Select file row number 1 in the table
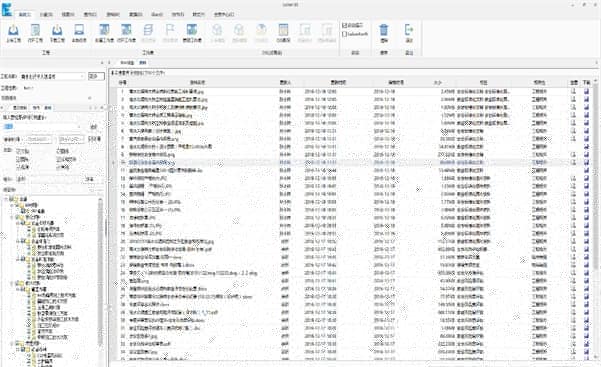 click(x=351, y=92)
